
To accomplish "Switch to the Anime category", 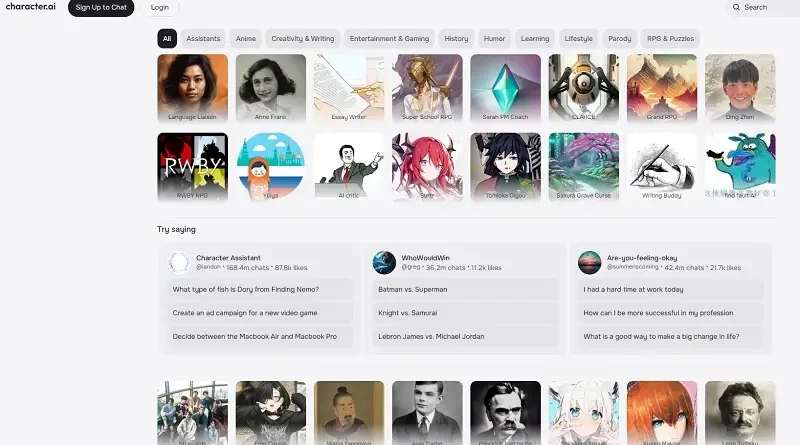I will click(245, 38).
